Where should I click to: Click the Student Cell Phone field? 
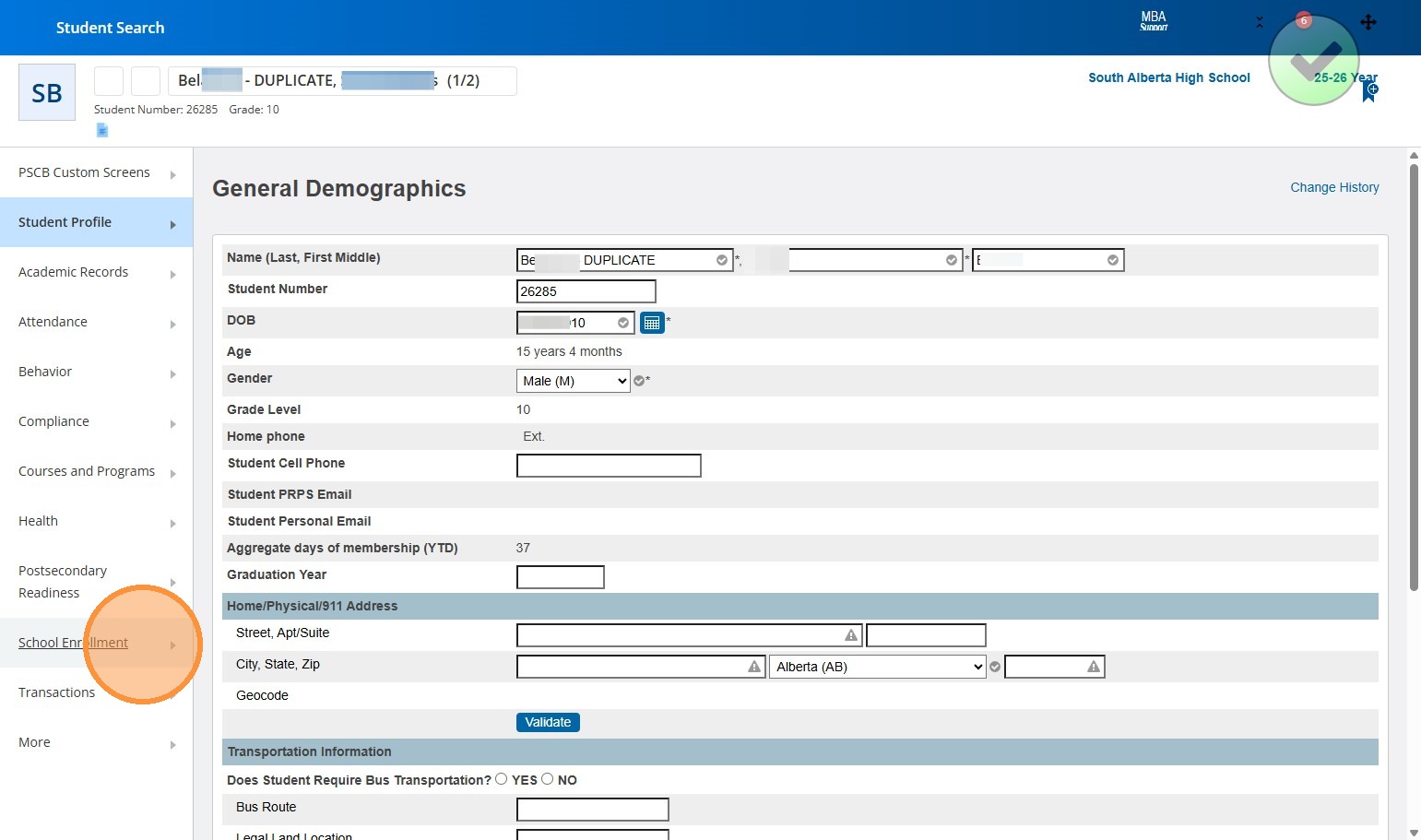pyautogui.click(x=609, y=466)
